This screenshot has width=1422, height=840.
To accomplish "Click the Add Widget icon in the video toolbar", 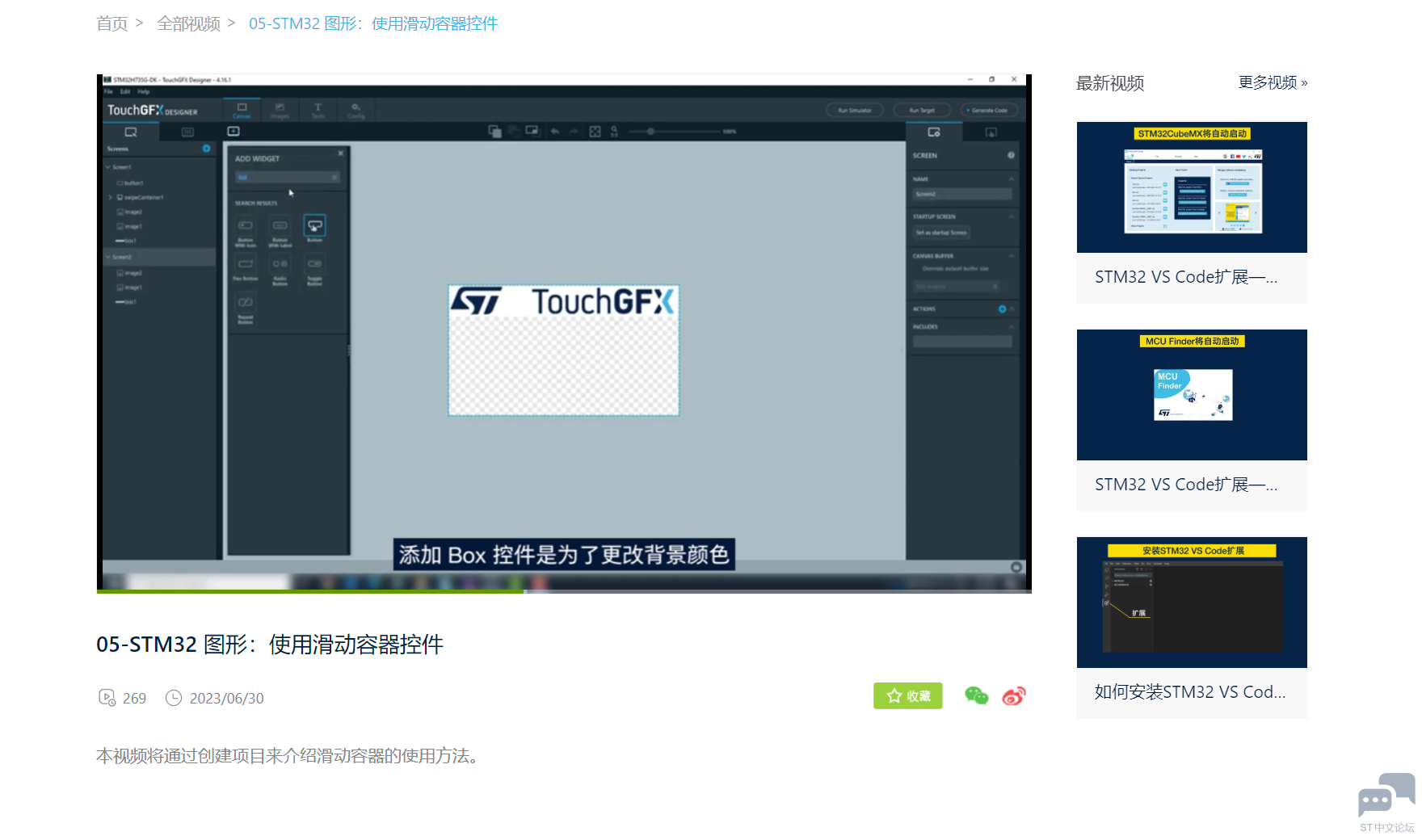I will click(x=233, y=131).
